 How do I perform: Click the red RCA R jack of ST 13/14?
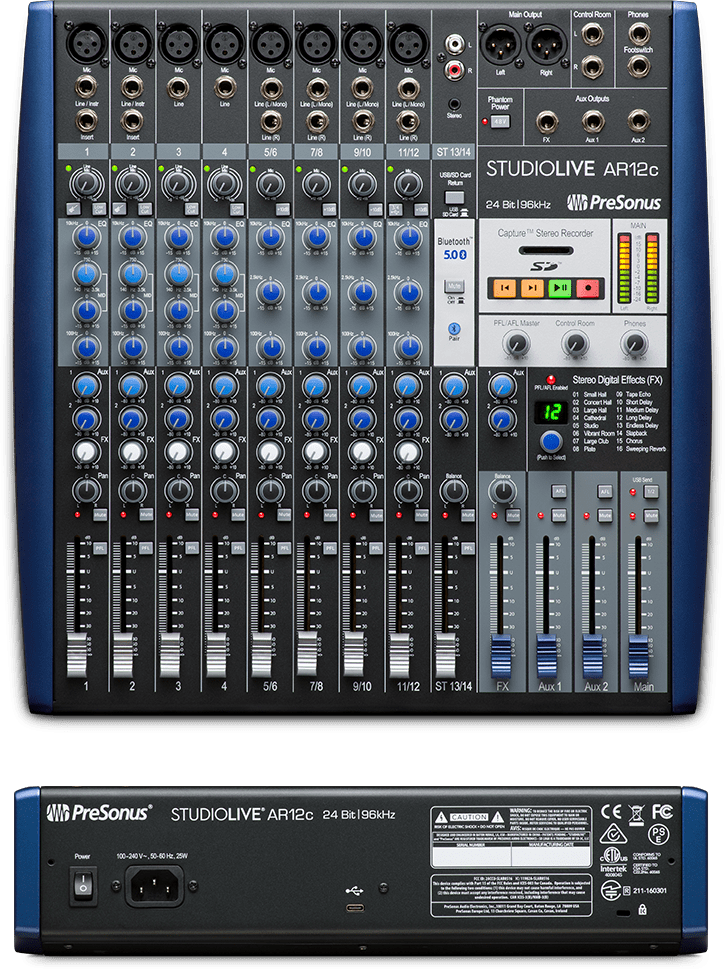(x=455, y=69)
